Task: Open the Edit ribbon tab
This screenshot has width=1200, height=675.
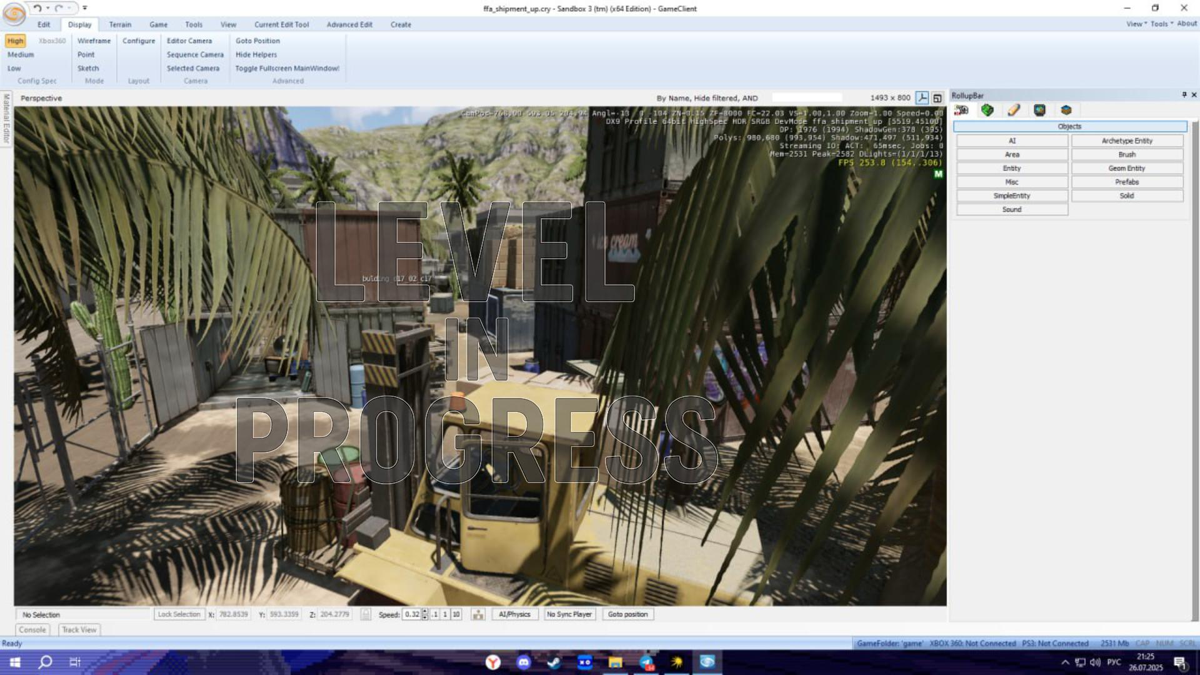Action: pos(44,24)
